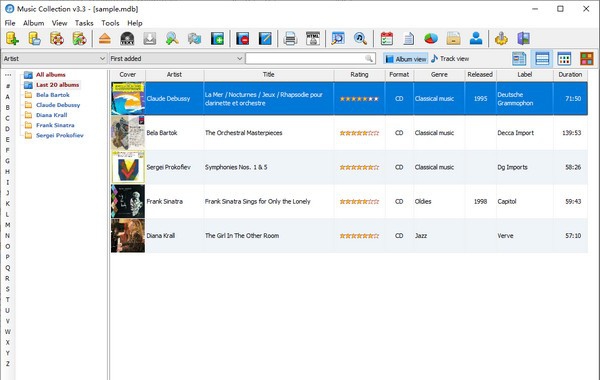Open the View menu
Viewport: 600px width, 380px height.
(59, 23)
